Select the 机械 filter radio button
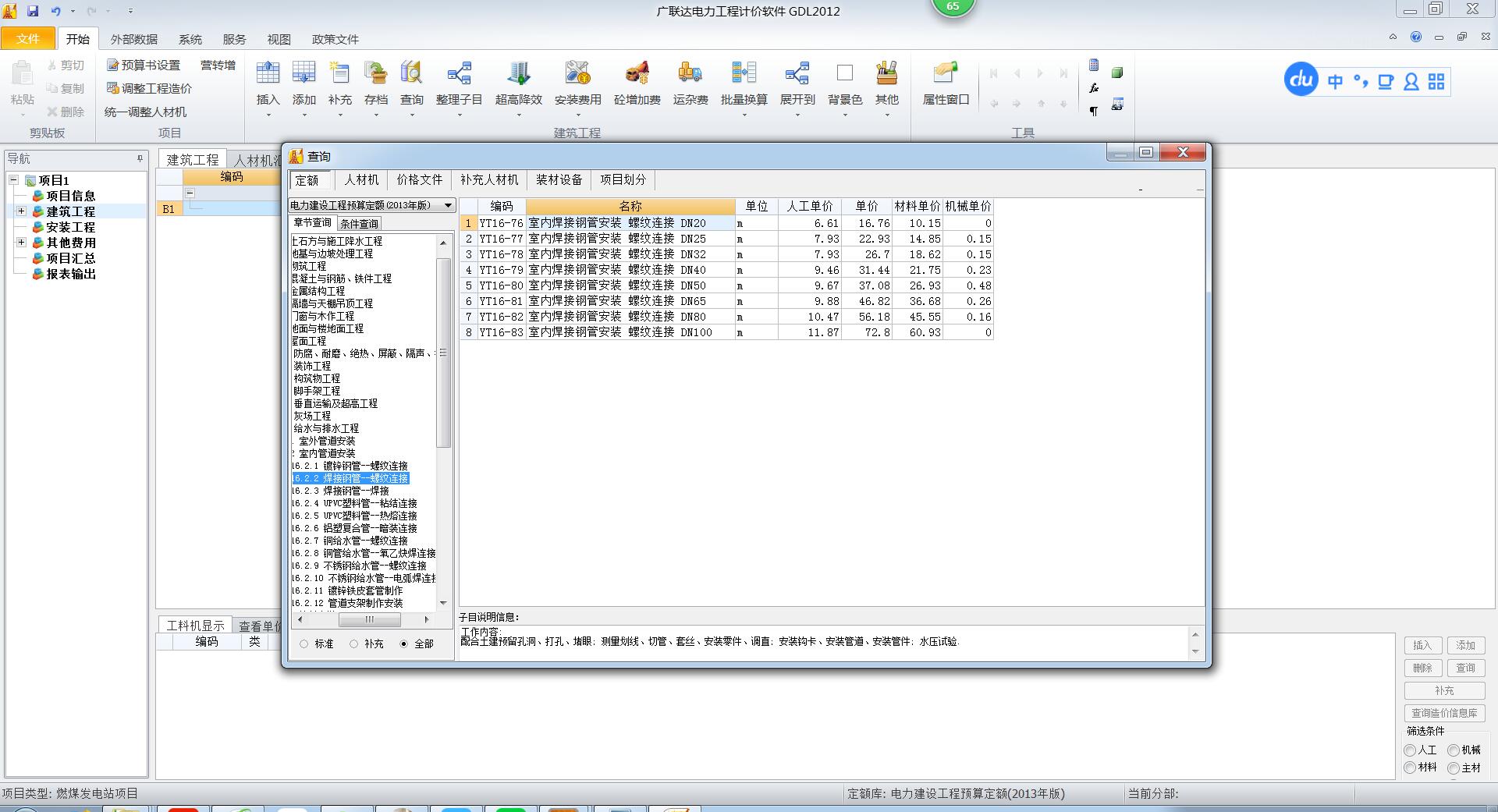1498x812 pixels. [1454, 750]
